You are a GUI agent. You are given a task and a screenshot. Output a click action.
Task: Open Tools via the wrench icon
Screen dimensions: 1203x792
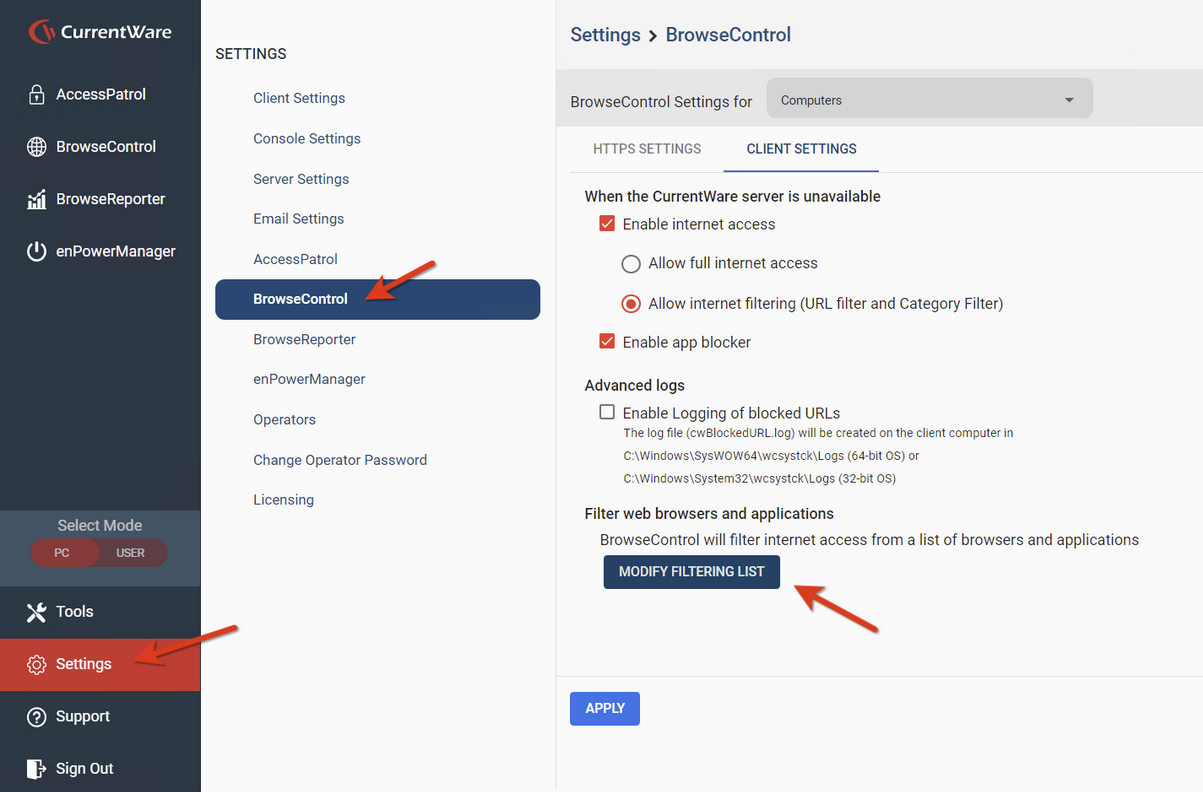[x=37, y=612]
